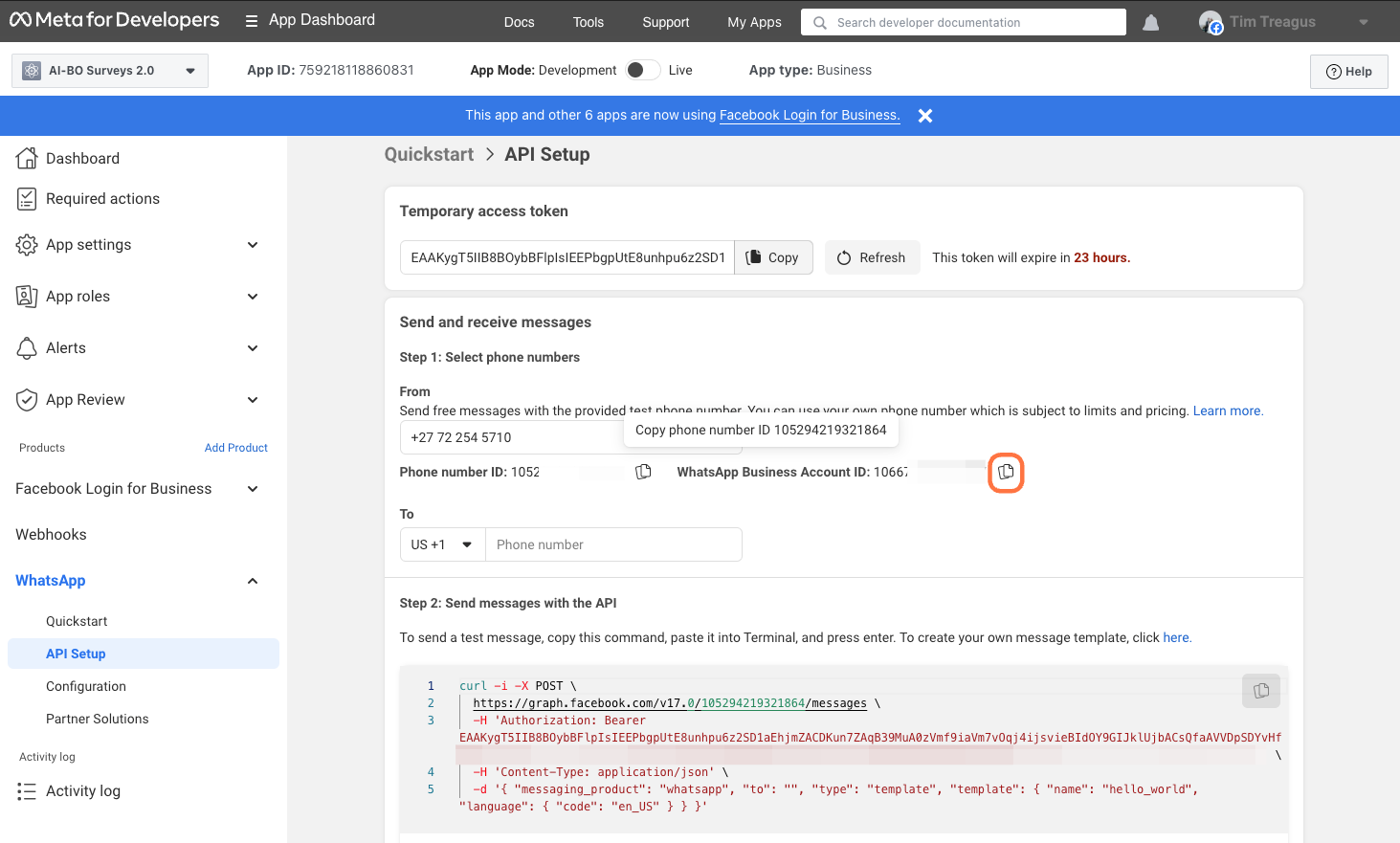1400x843 pixels.
Task: Toggle App Mode to Live
Action: 643,70
